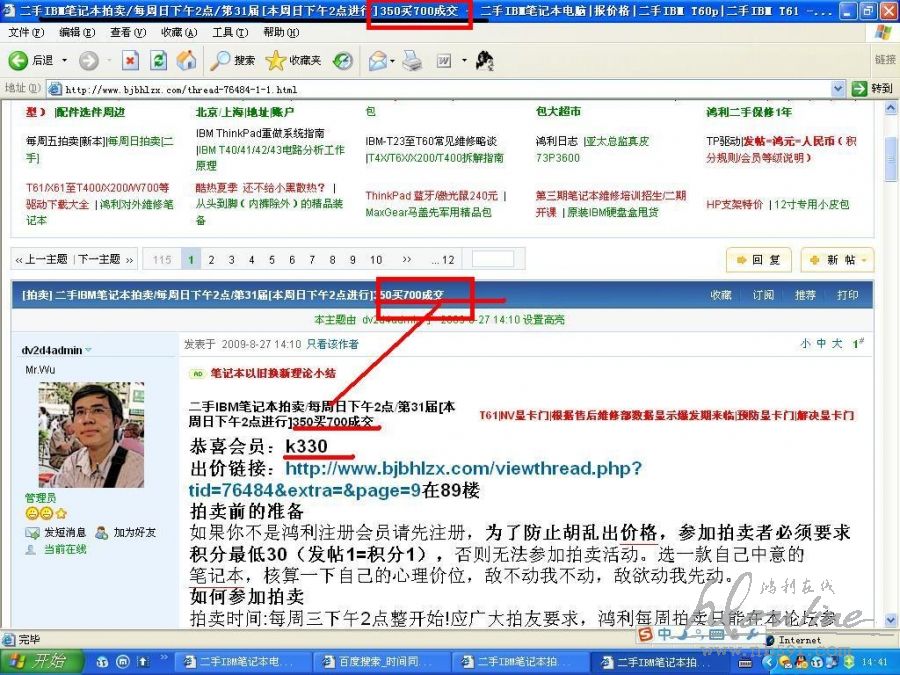
Task: Open the History clock icon
Action: click(343, 61)
